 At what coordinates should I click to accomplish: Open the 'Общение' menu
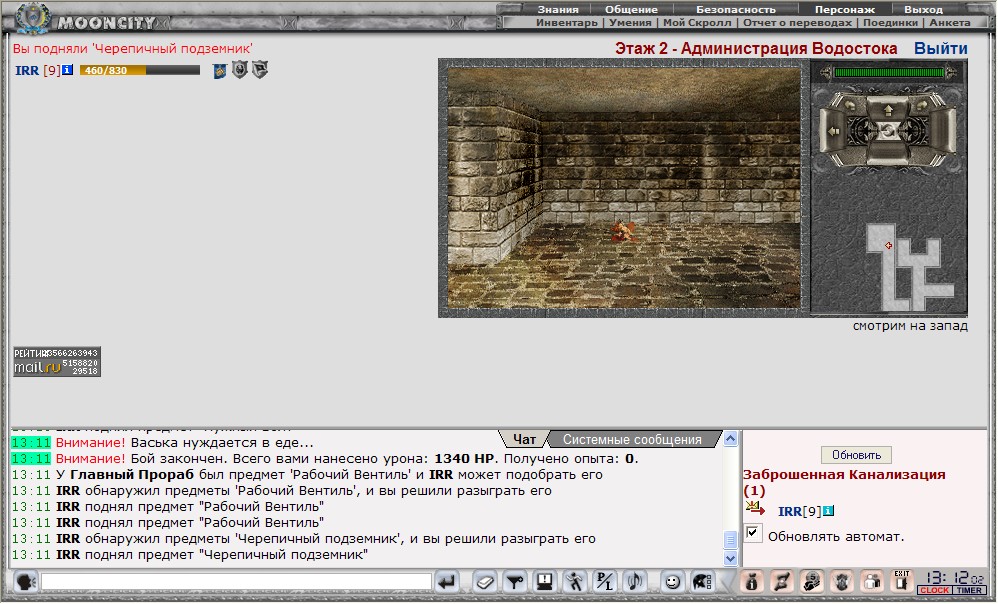point(631,10)
